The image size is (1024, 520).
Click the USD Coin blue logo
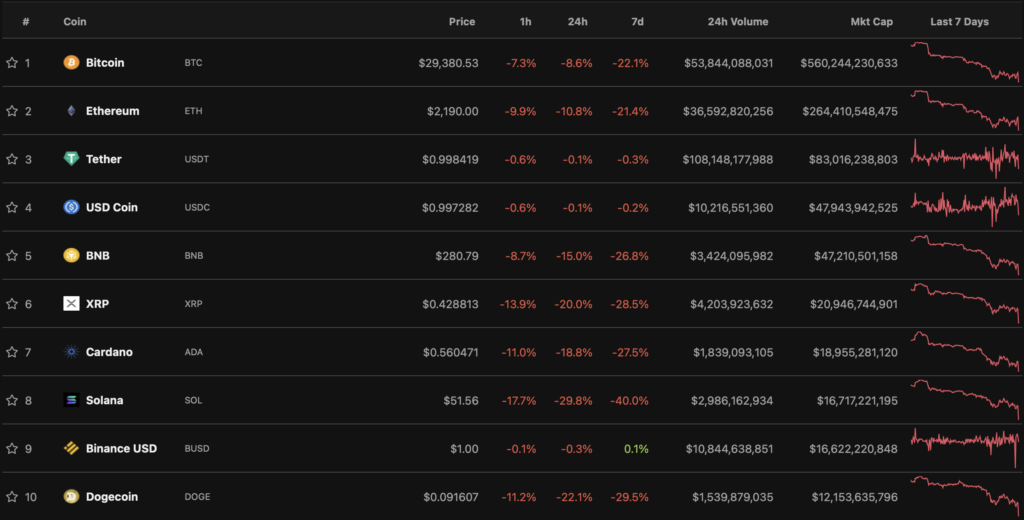coord(71,207)
